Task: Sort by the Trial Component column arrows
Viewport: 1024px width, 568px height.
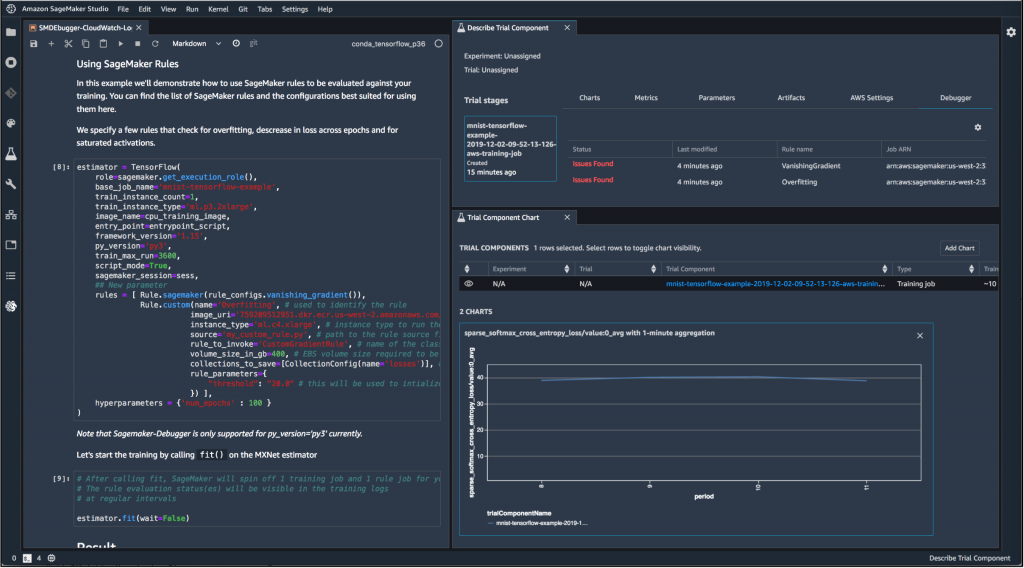Action: click(884, 269)
